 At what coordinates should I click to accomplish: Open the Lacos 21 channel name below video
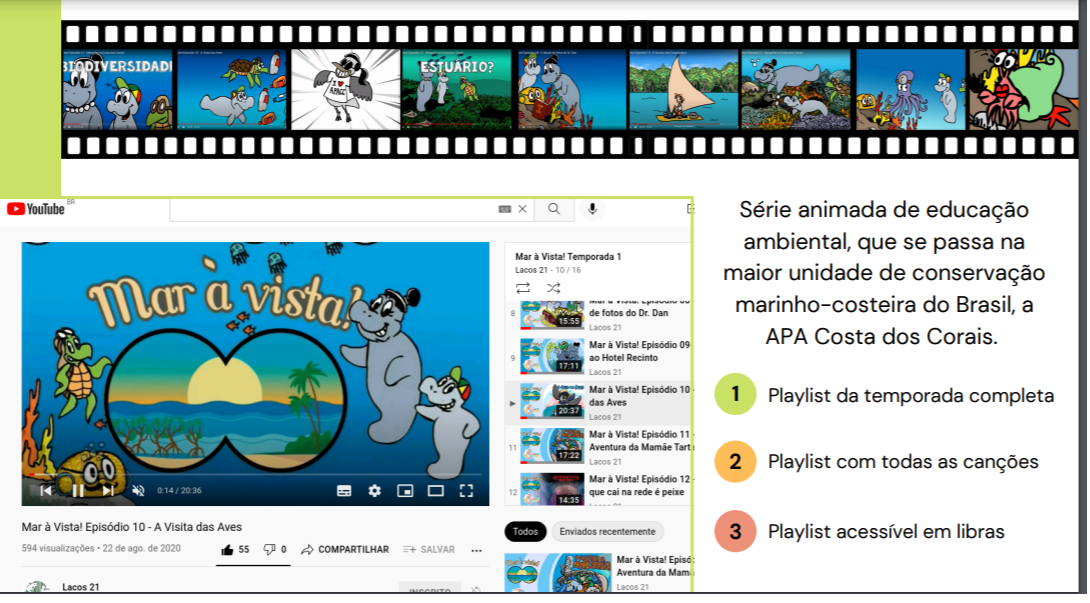[81, 587]
